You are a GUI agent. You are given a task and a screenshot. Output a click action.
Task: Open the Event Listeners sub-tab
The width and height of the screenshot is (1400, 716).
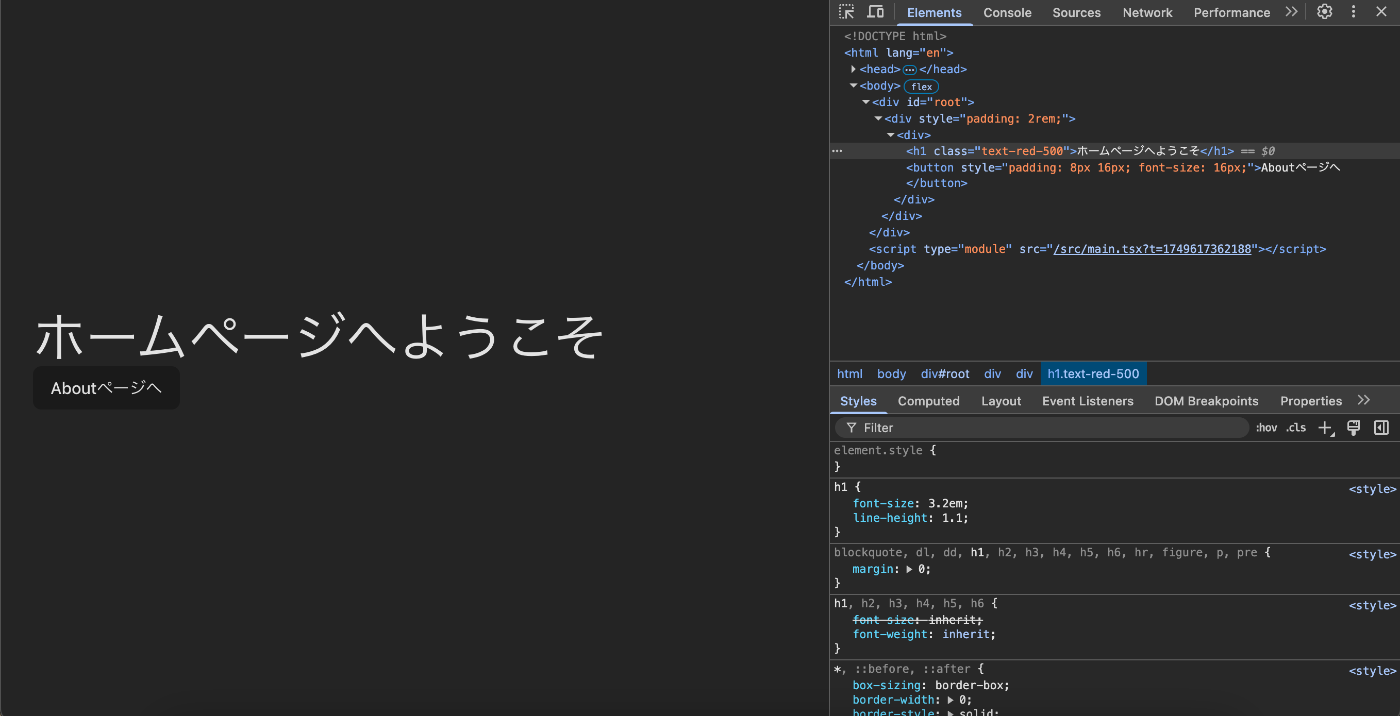(x=1088, y=401)
